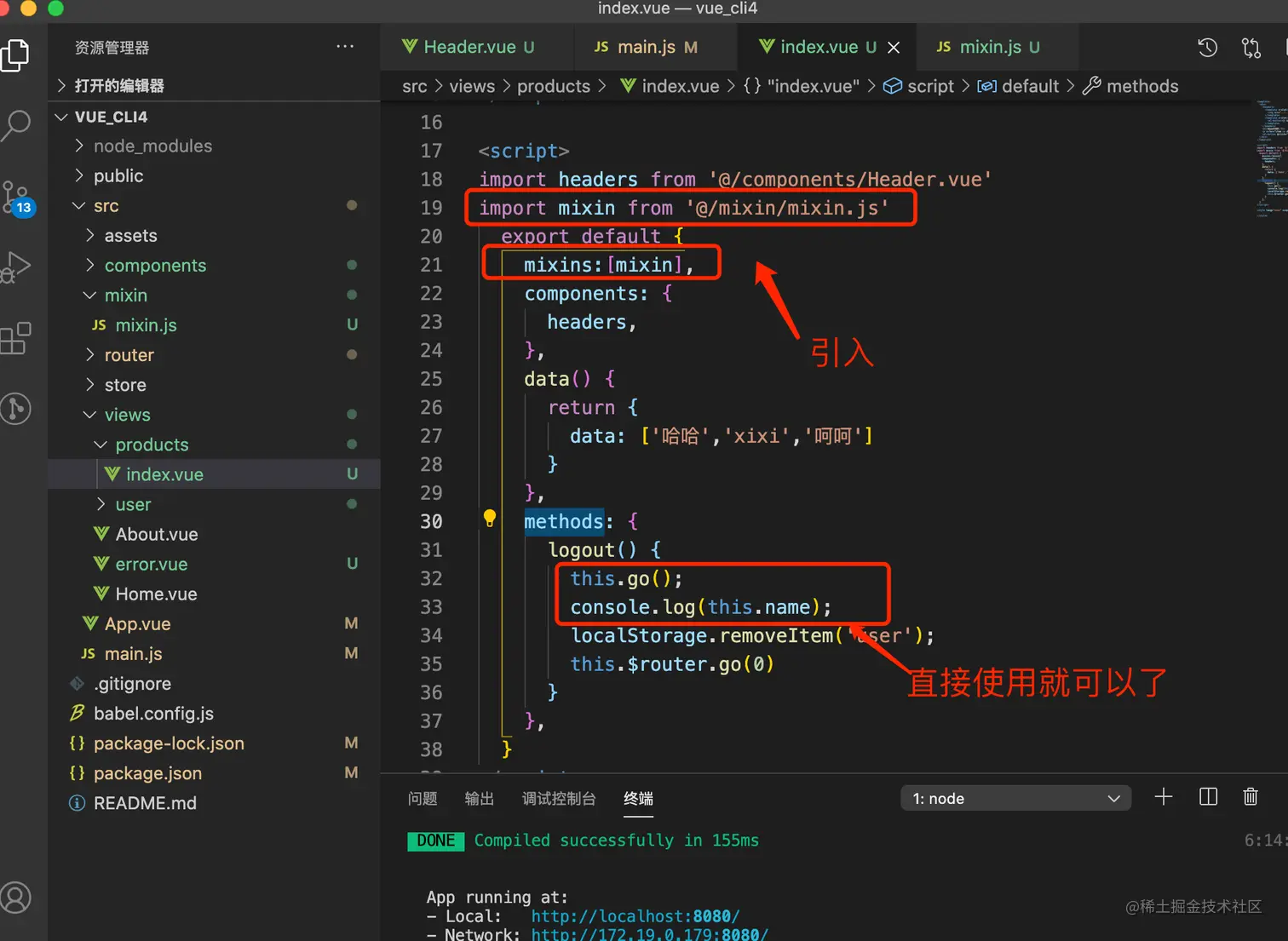1288x941 pixels.
Task: Collapse the products folder
Action: (x=214, y=445)
